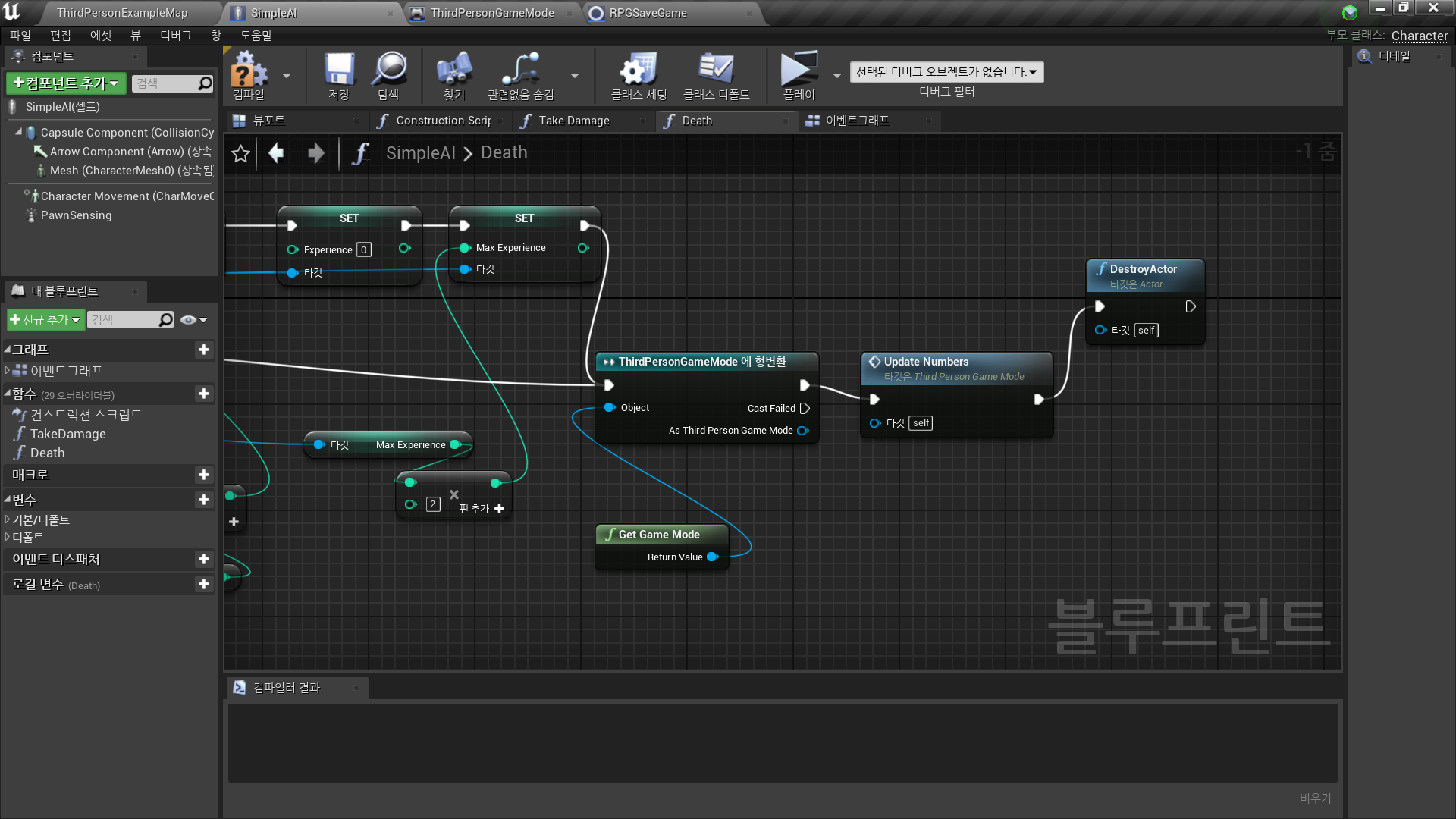Click the multiply node's value field
Image resolution: width=1456 pixels, height=819 pixels.
coord(433,504)
